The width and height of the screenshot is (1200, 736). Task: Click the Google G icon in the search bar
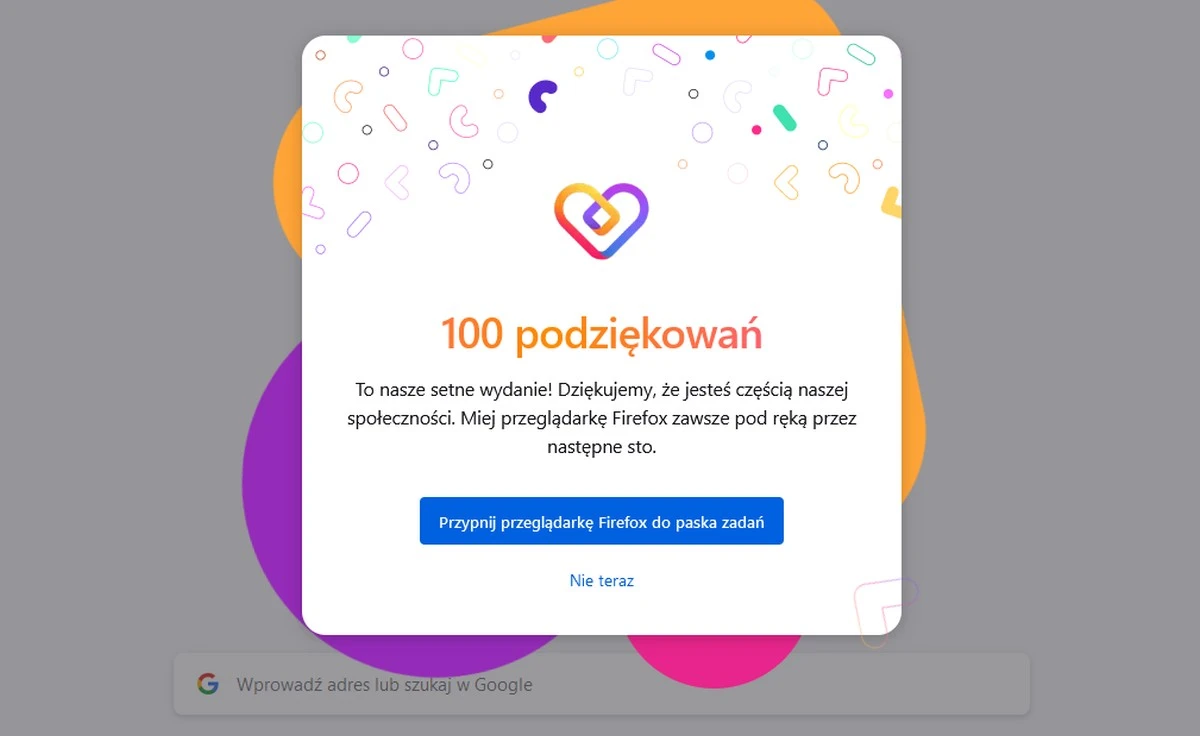coord(207,684)
